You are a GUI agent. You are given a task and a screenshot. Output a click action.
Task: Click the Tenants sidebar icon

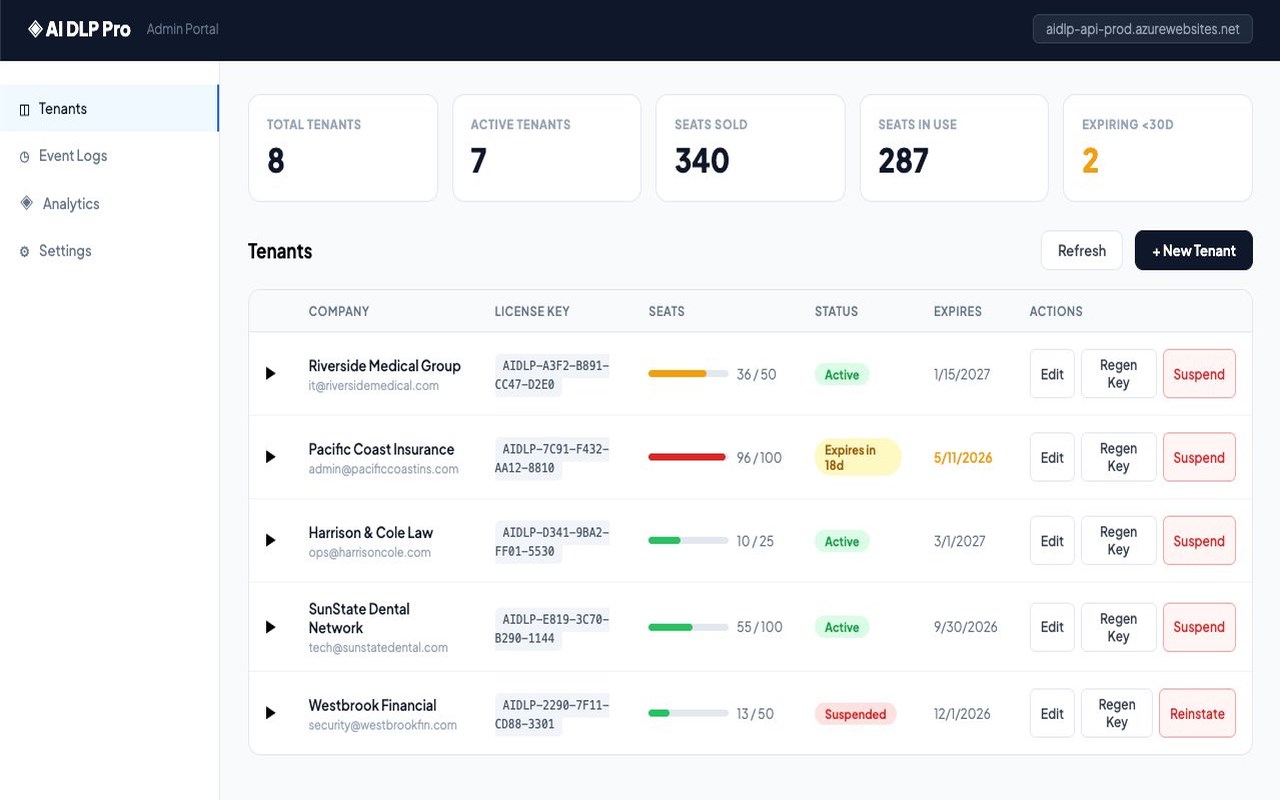coord(25,109)
